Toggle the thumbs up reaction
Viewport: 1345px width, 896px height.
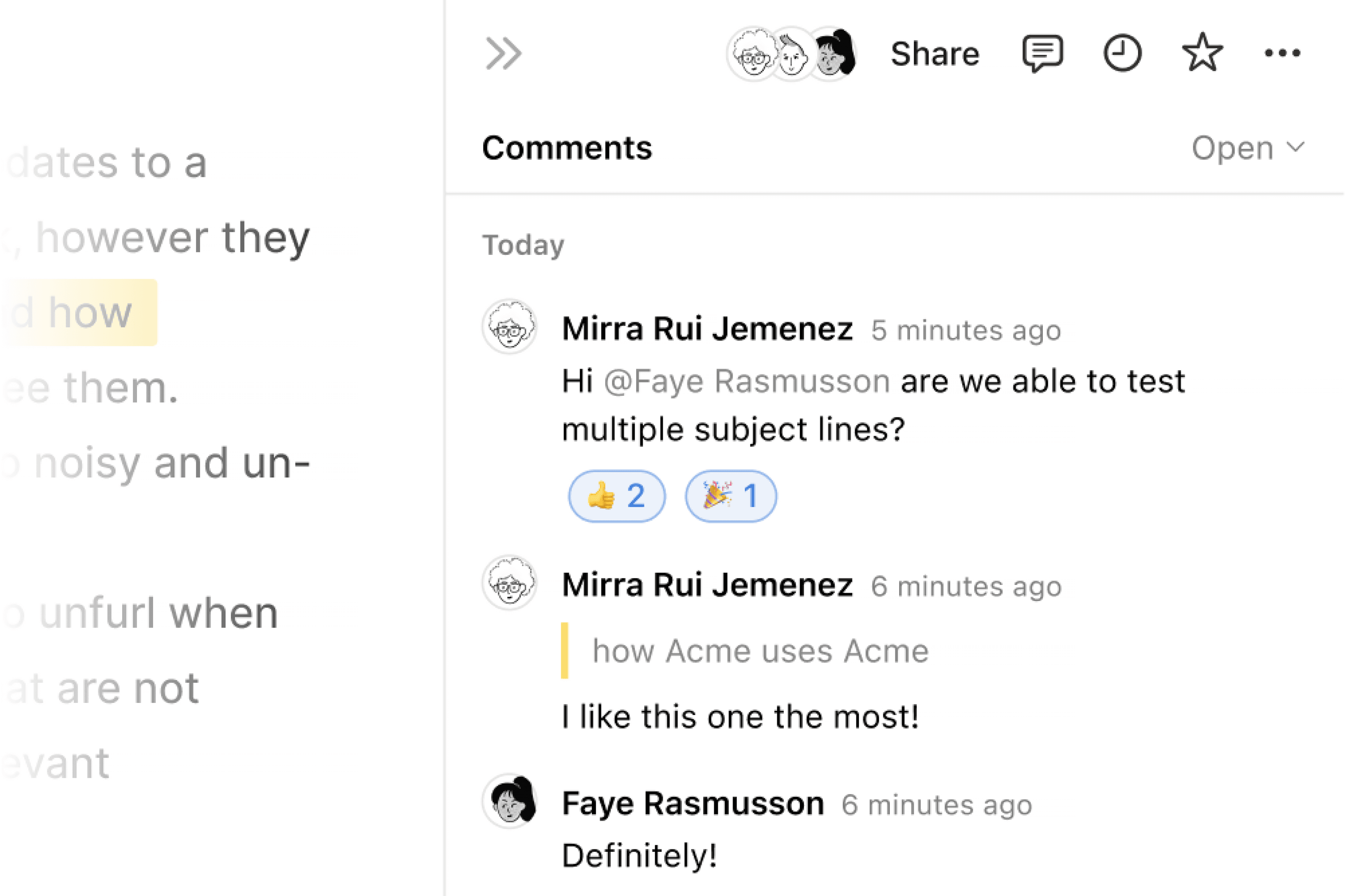616,495
